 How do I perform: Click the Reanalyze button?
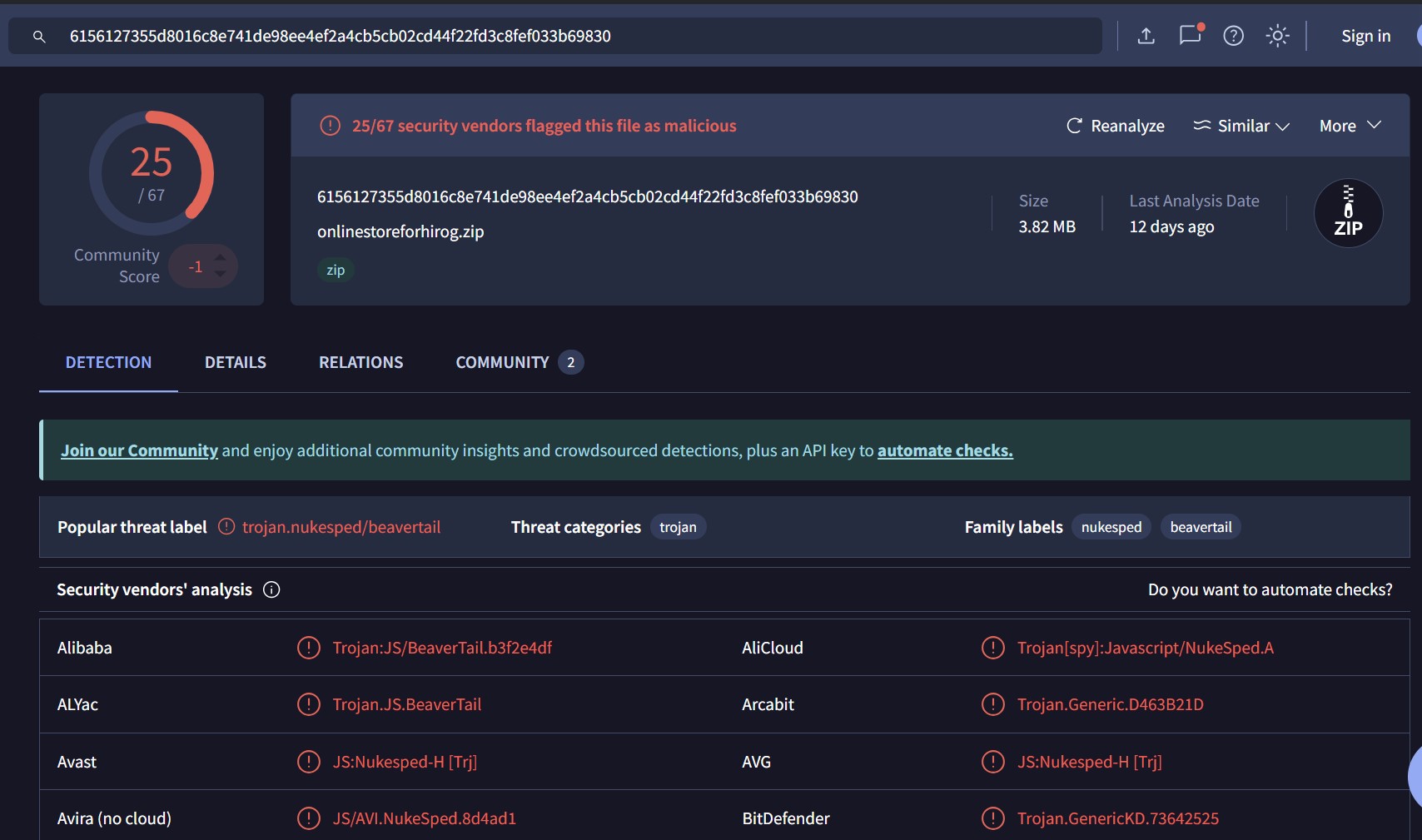point(1116,126)
